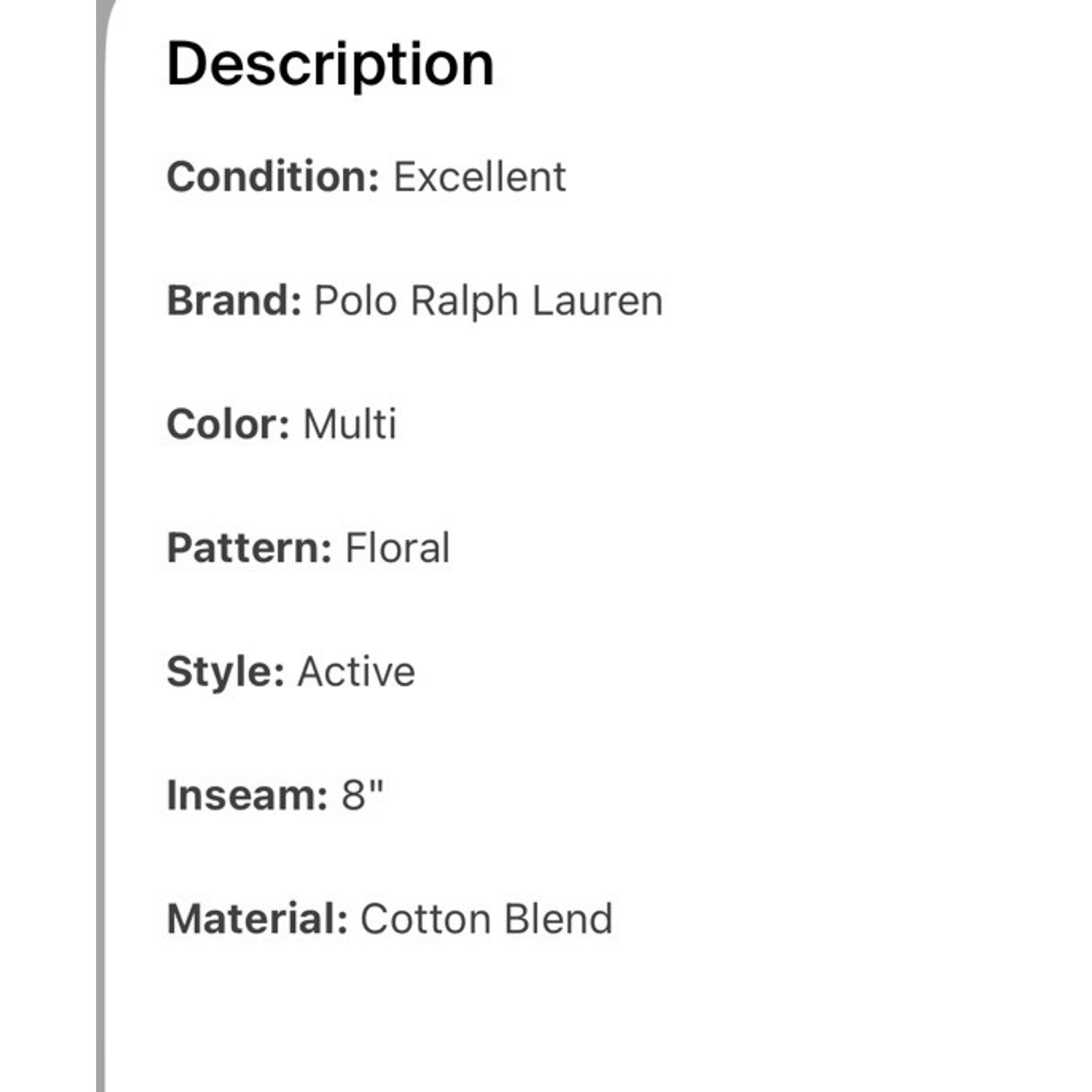Select the Color label
The height and width of the screenshot is (1092, 1092).
coord(229,424)
